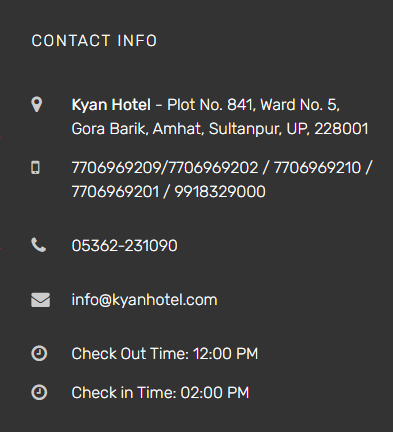
Task: Click the clock icon beside Check Out Time
Action: coord(39,353)
